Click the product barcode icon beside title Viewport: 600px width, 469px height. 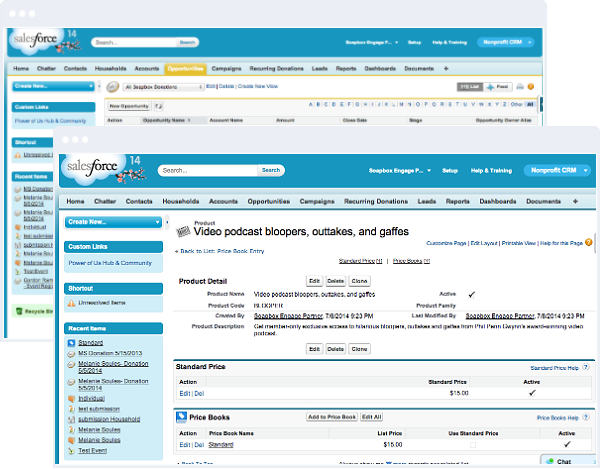click(183, 231)
